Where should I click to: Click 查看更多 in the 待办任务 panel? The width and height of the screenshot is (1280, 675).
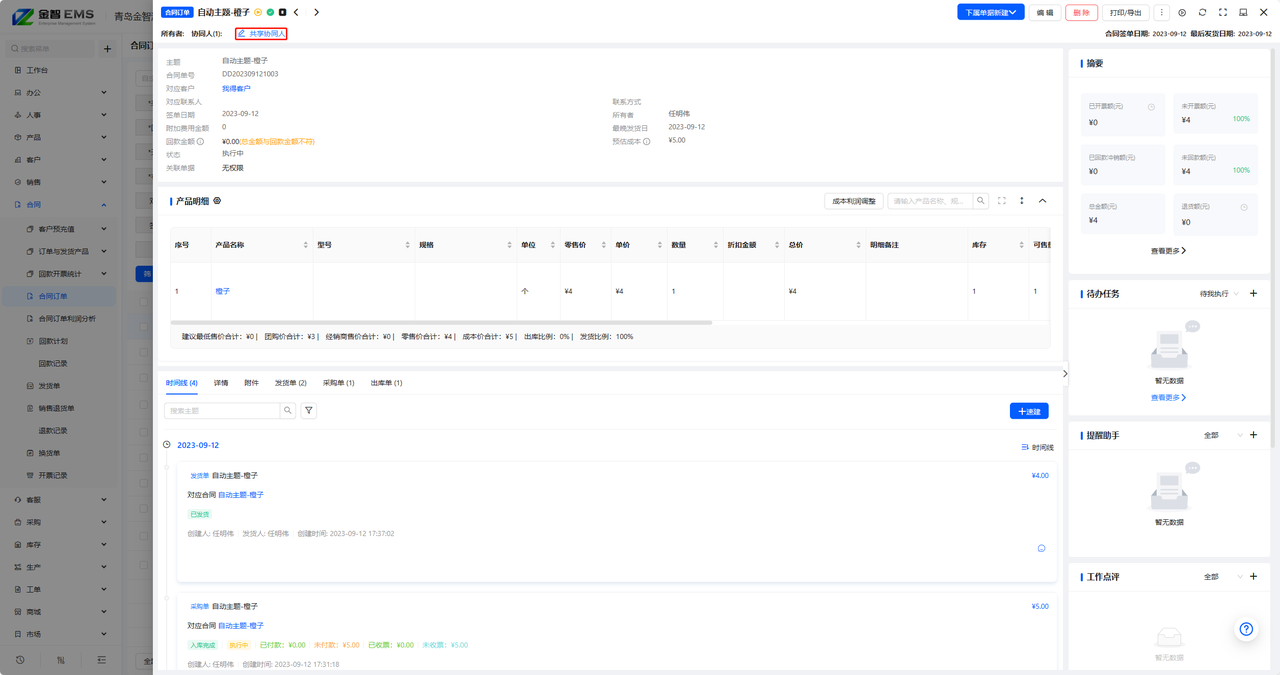point(1168,398)
